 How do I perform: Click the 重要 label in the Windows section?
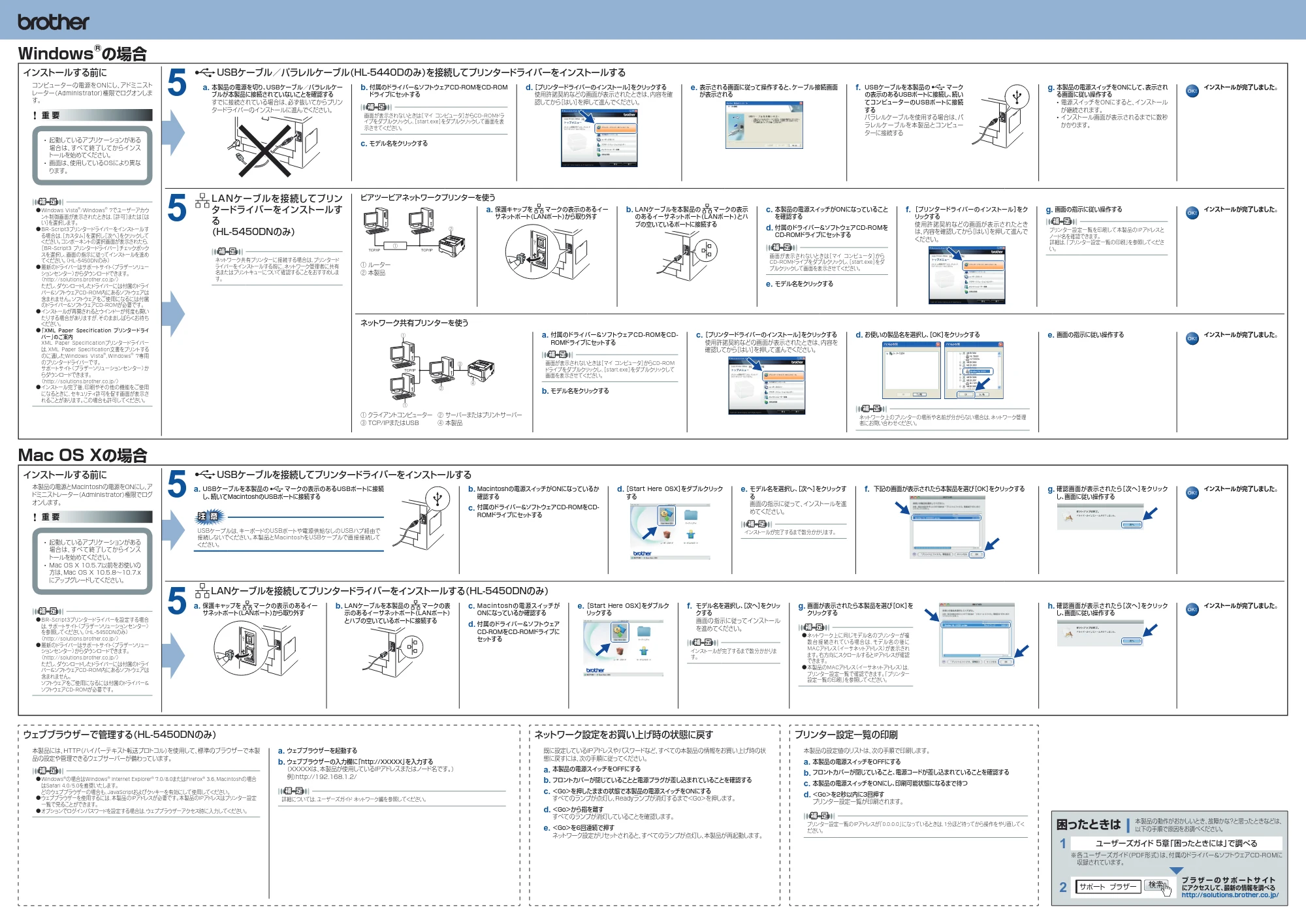(92, 115)
